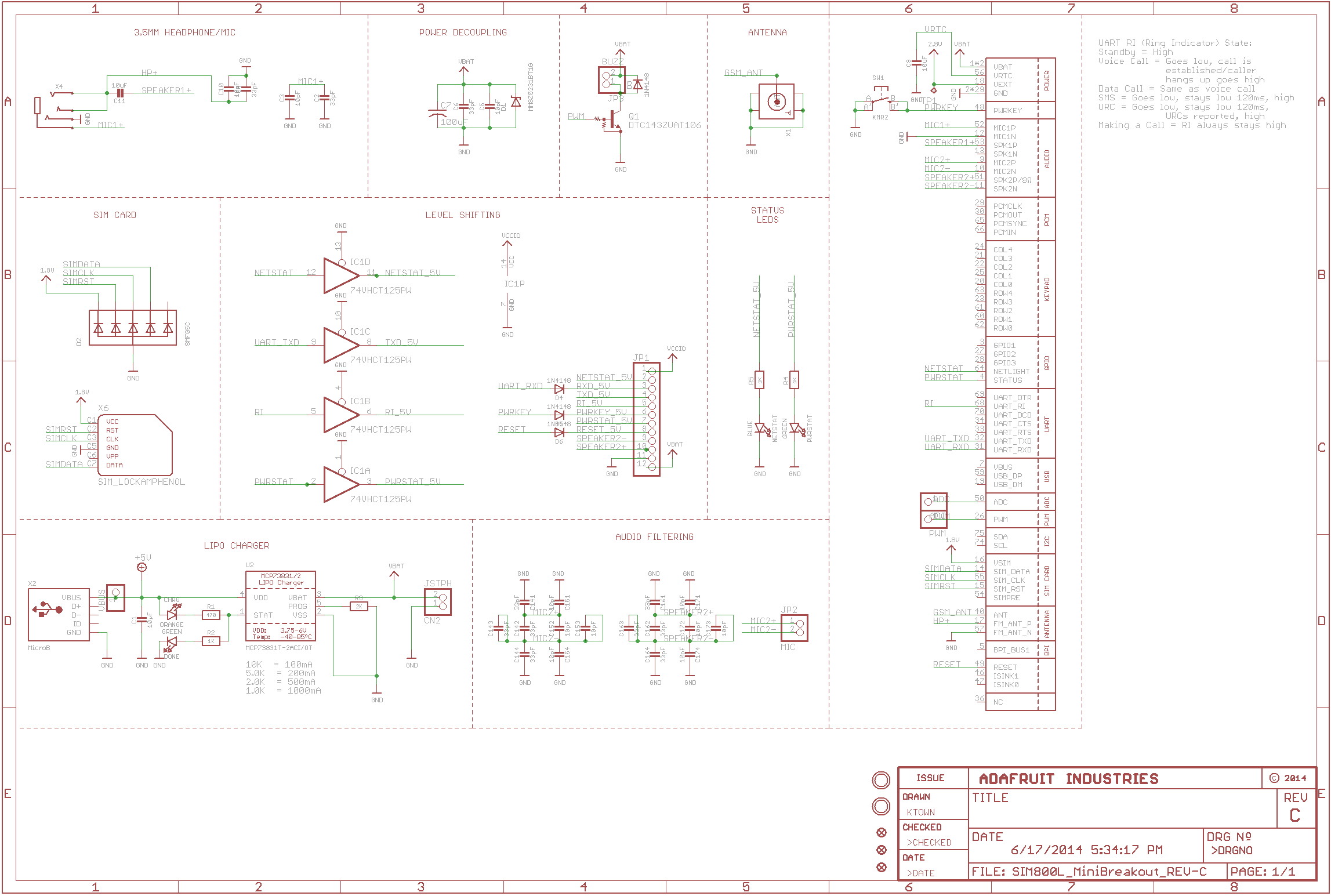Select the R1 470 ohm resistor
The image size is (1331, 896).
coord(211,615)
